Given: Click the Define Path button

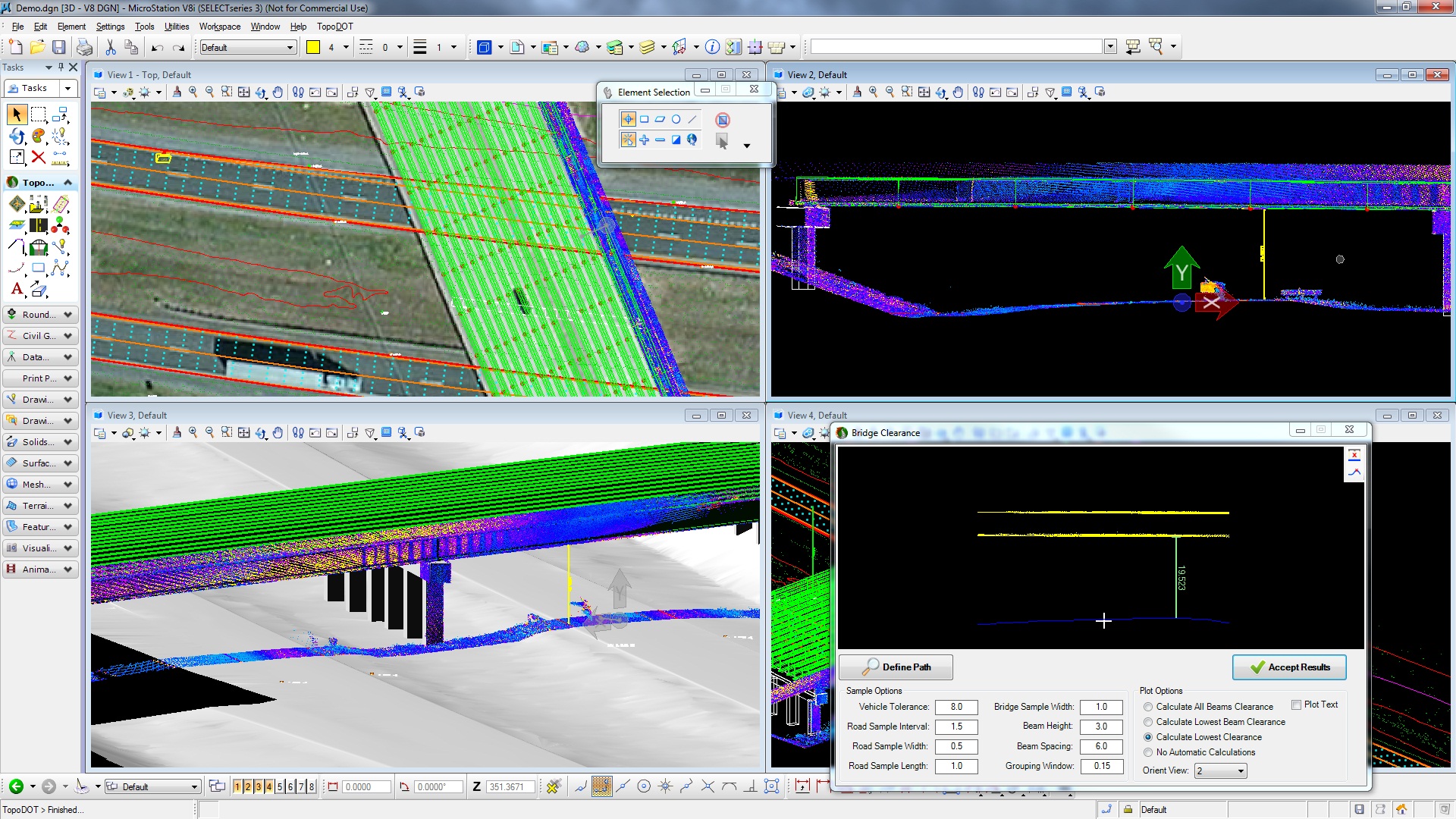Looking at the screenshot, I should pyautogui.click(x=896, y=667).
